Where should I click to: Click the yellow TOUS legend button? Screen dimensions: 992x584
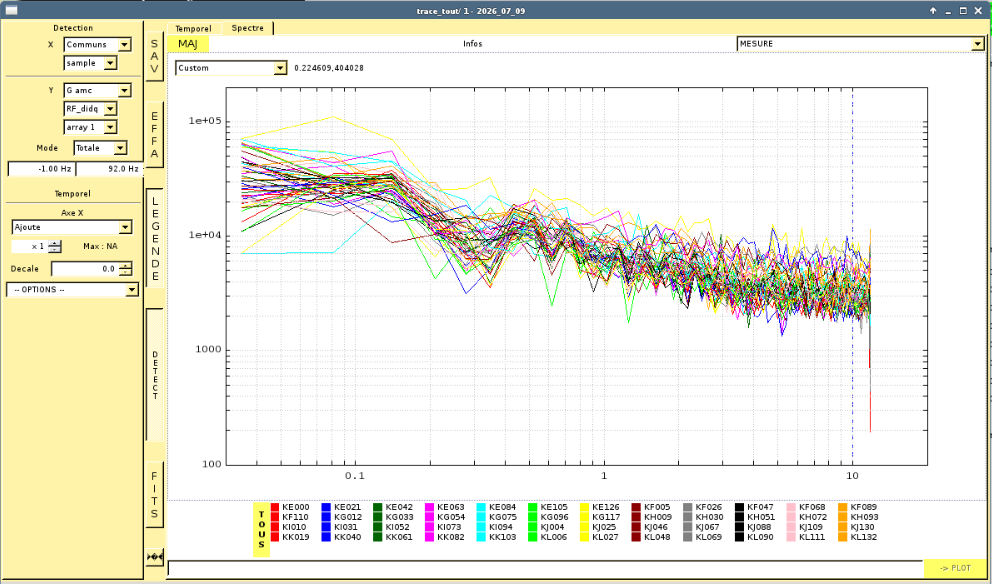tap(261, 530)
